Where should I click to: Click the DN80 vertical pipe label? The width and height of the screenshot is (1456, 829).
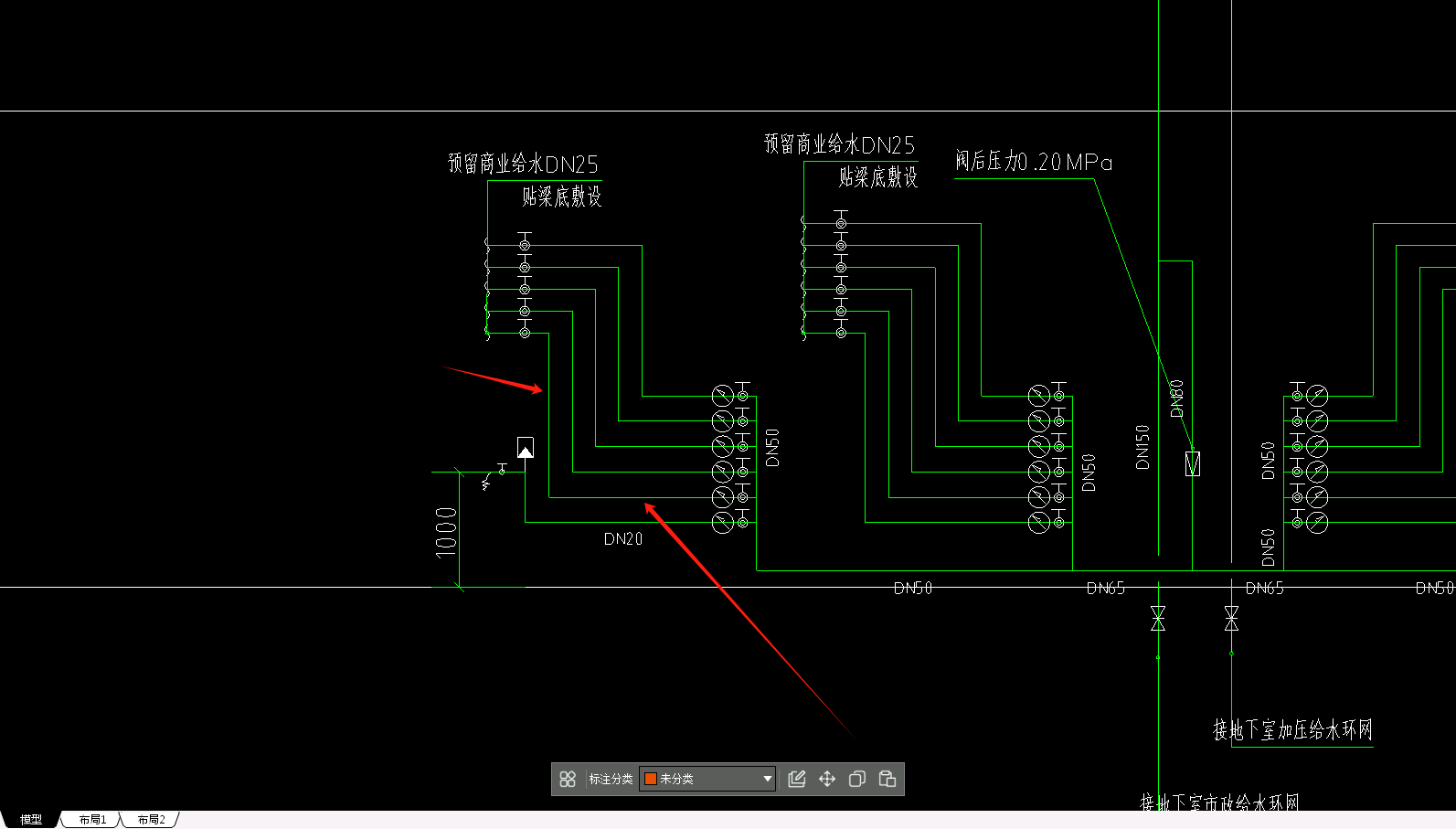(x=1176, y=399)
